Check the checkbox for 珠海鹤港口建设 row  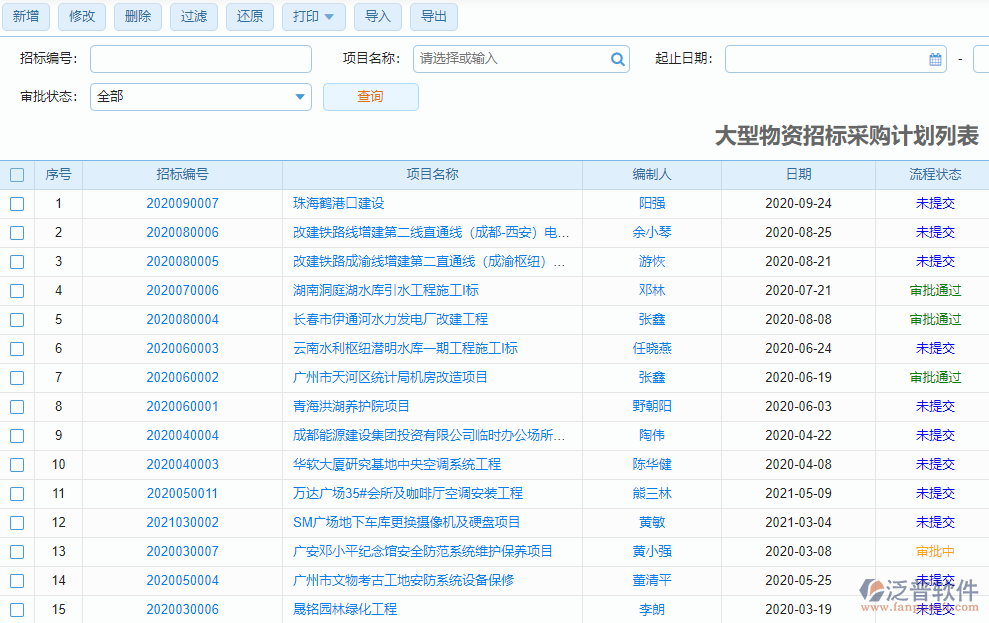[16, 203]
